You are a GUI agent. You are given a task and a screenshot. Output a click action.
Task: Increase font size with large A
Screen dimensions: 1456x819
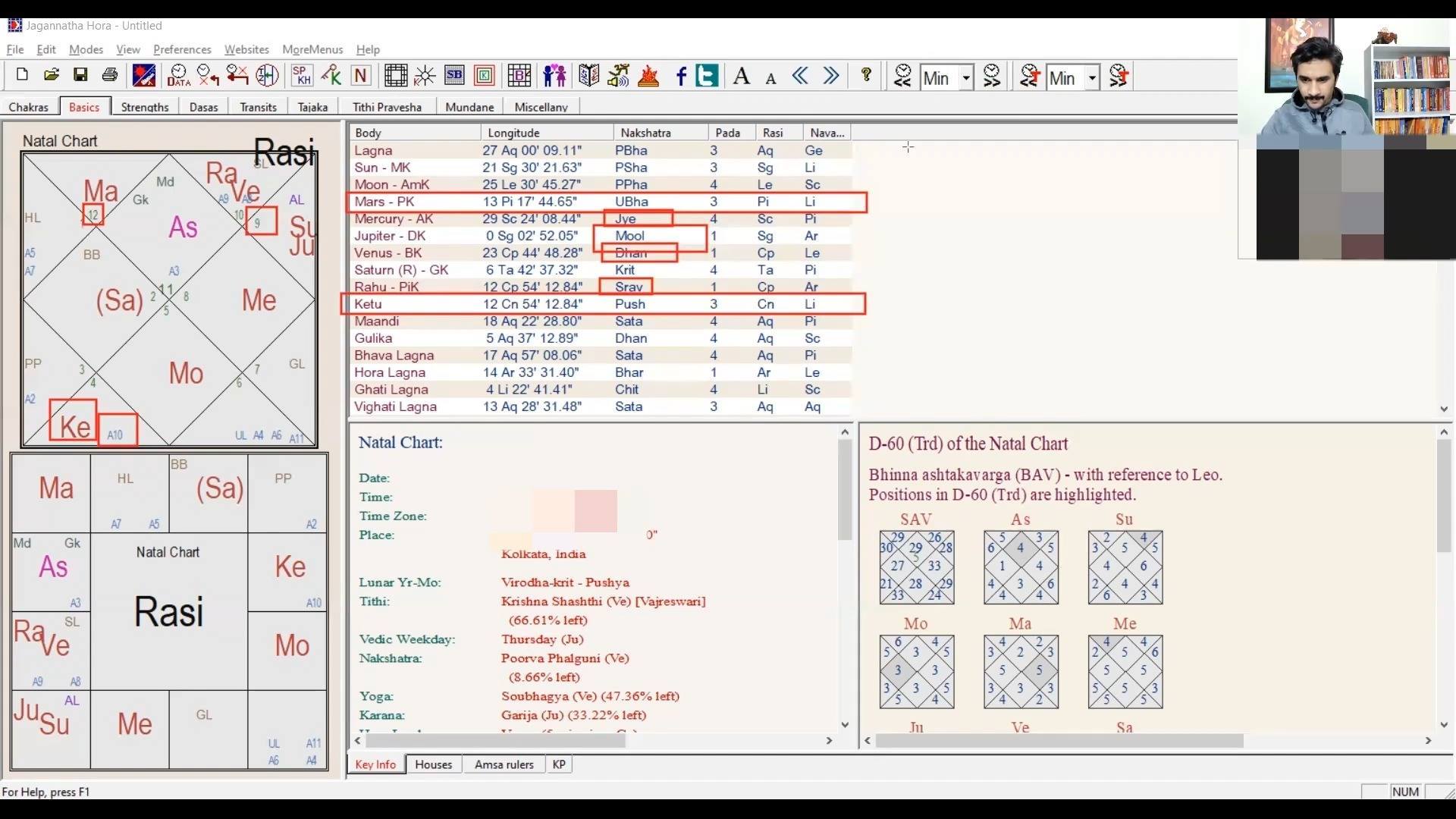click(x=742, y=76)
